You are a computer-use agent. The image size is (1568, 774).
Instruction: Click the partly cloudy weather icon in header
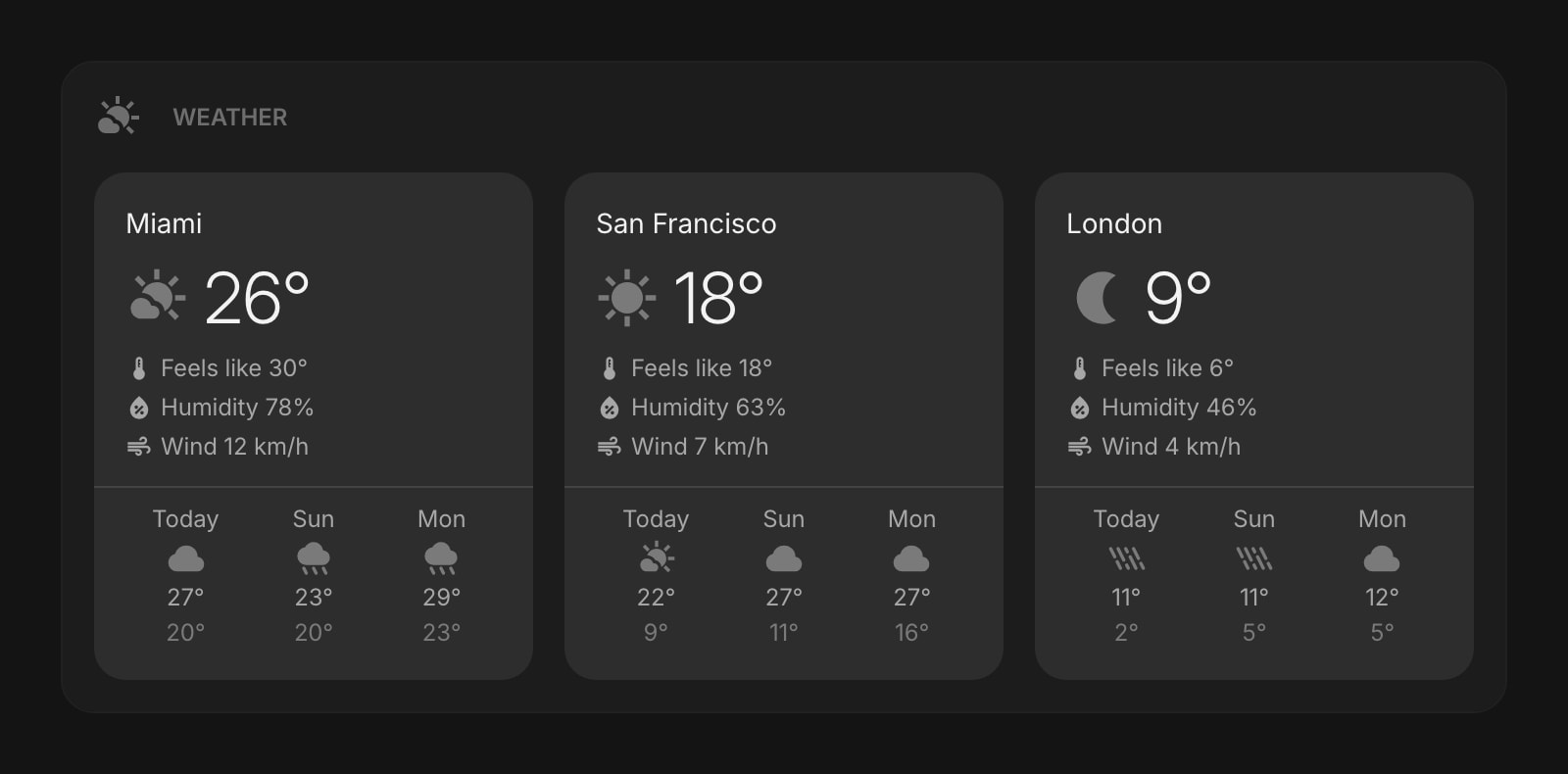[118, 117]
